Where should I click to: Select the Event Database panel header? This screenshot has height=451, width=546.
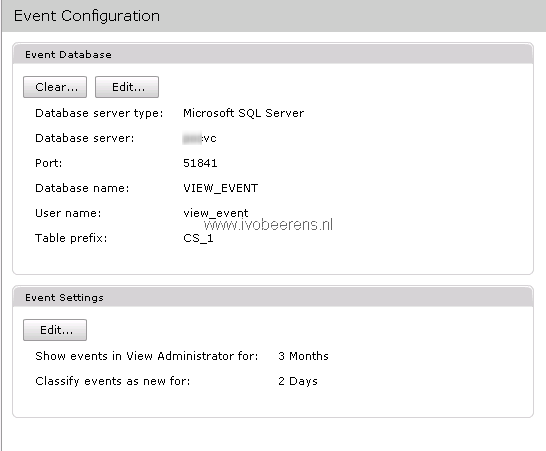(x=273, y=54)
